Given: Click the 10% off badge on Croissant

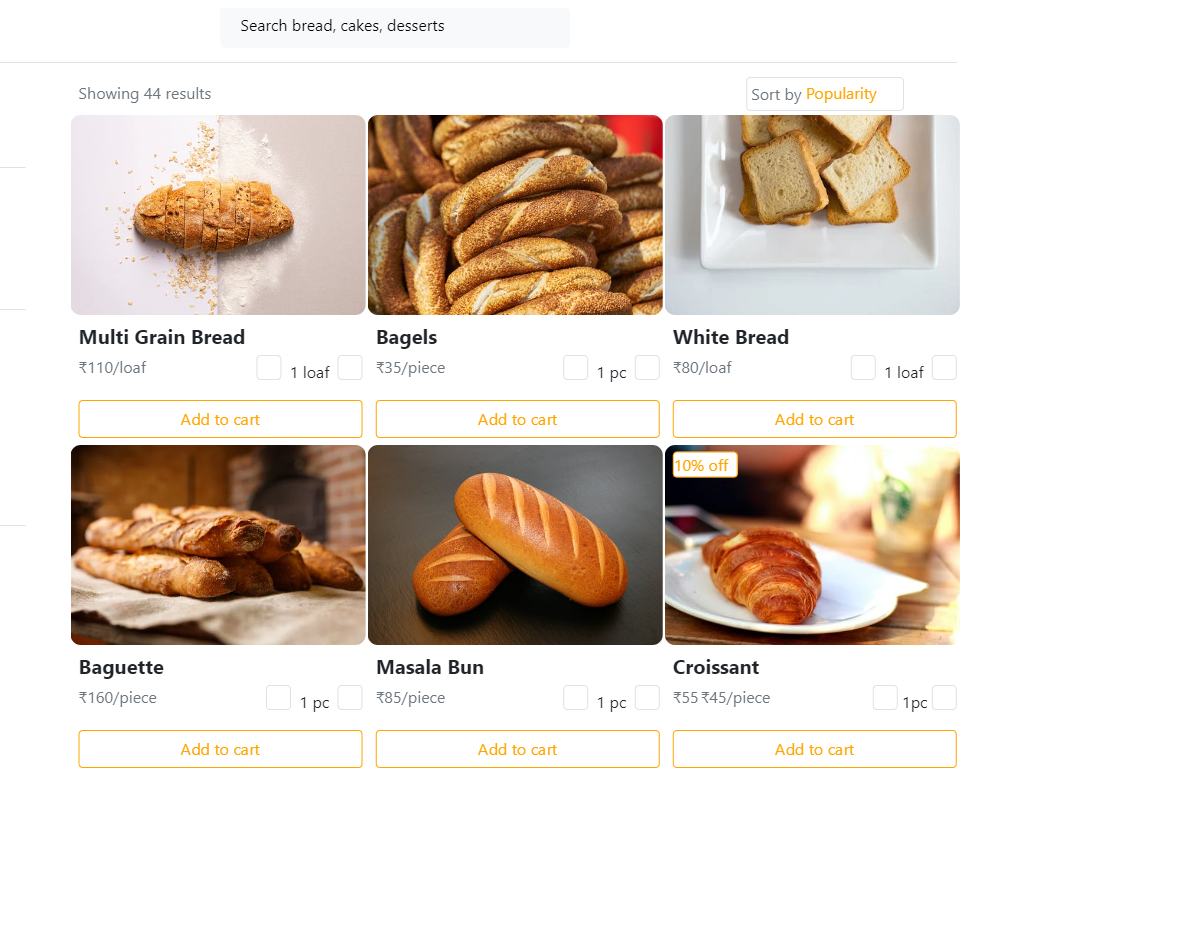Looking at the screenshot, I should click(705, 465).
